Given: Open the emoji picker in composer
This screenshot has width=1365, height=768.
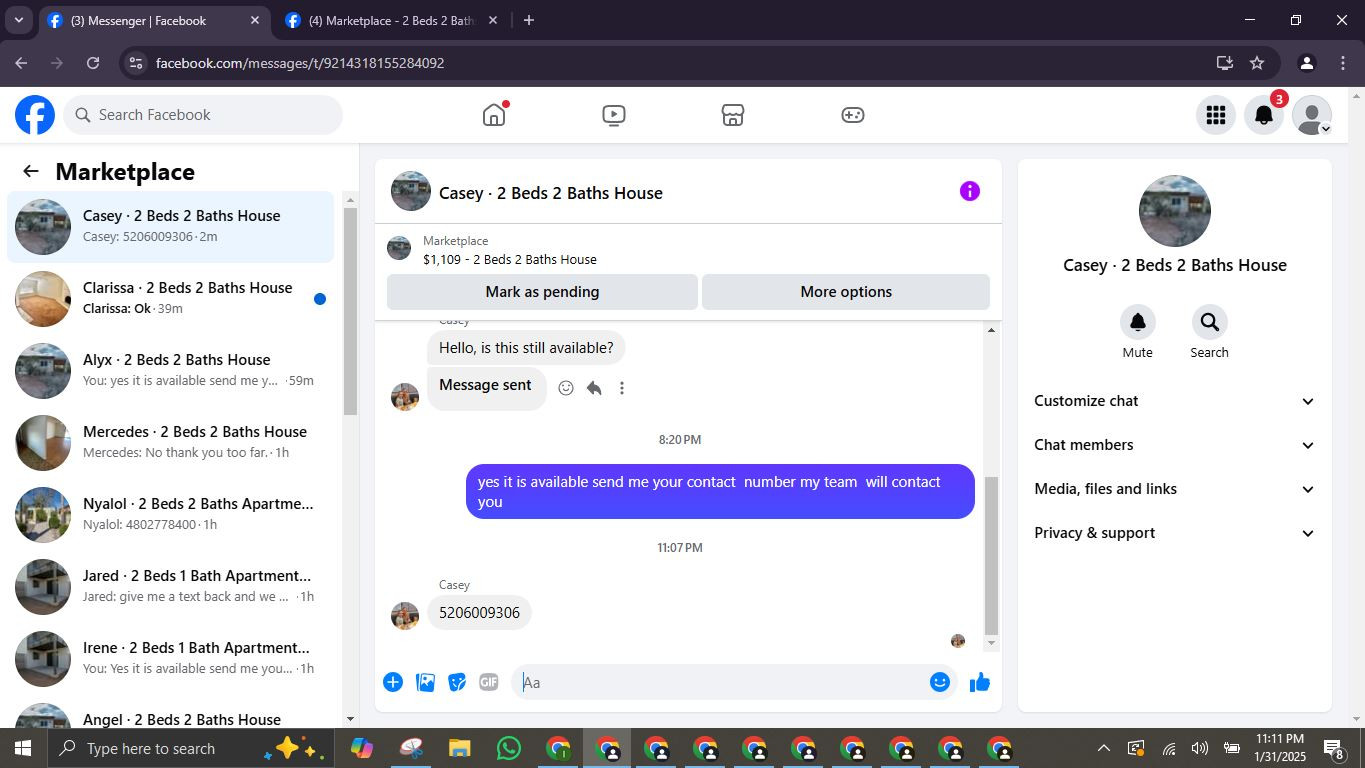Looking at the screenshot, I should tap(940, 682).
